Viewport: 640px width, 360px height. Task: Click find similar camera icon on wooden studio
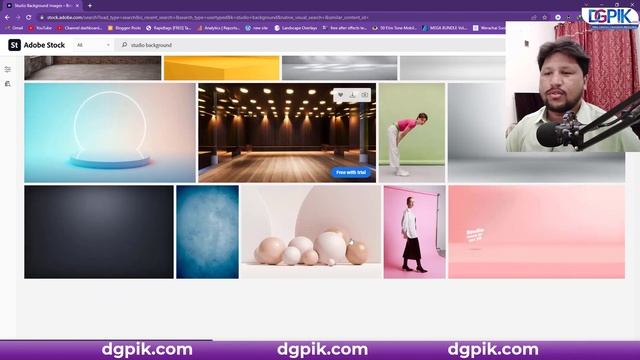click(364, 95)
